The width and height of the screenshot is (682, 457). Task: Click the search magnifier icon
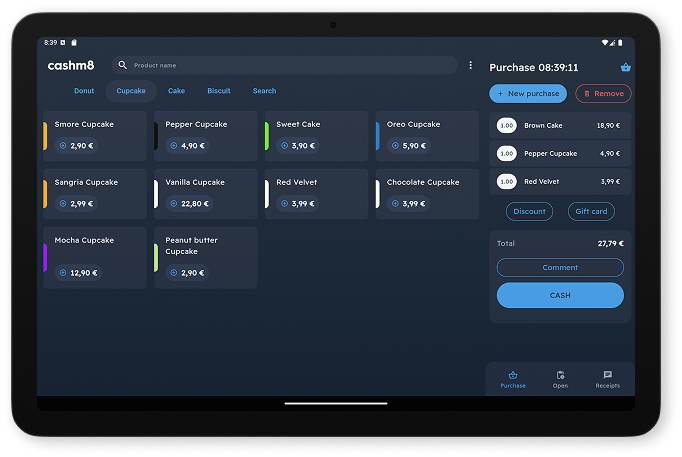pos(123,65)
